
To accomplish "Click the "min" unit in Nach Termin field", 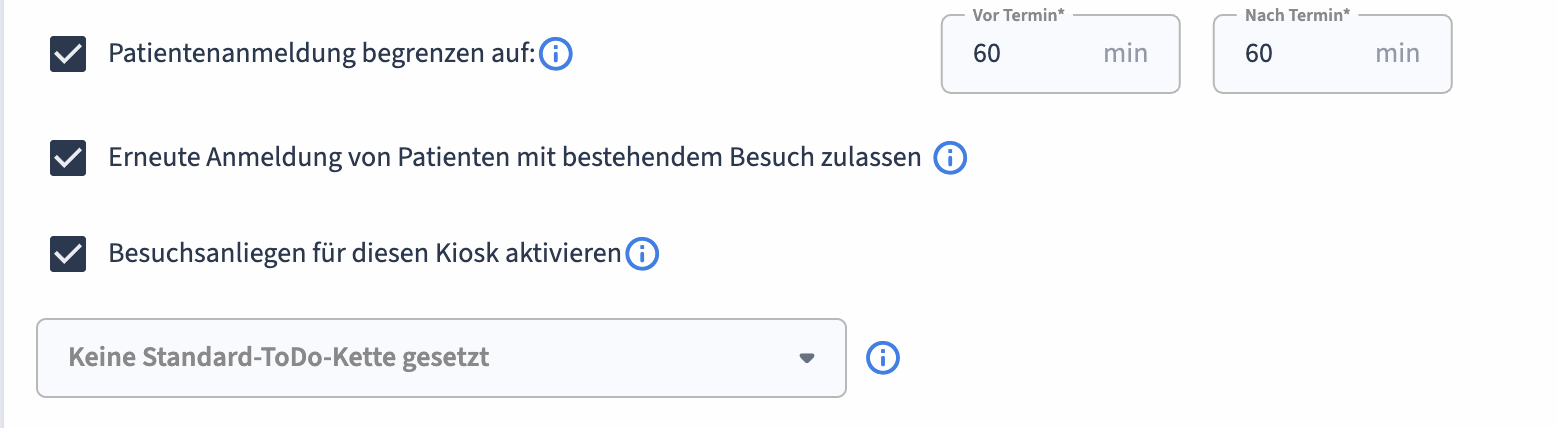I will [x=1397, y=54].
